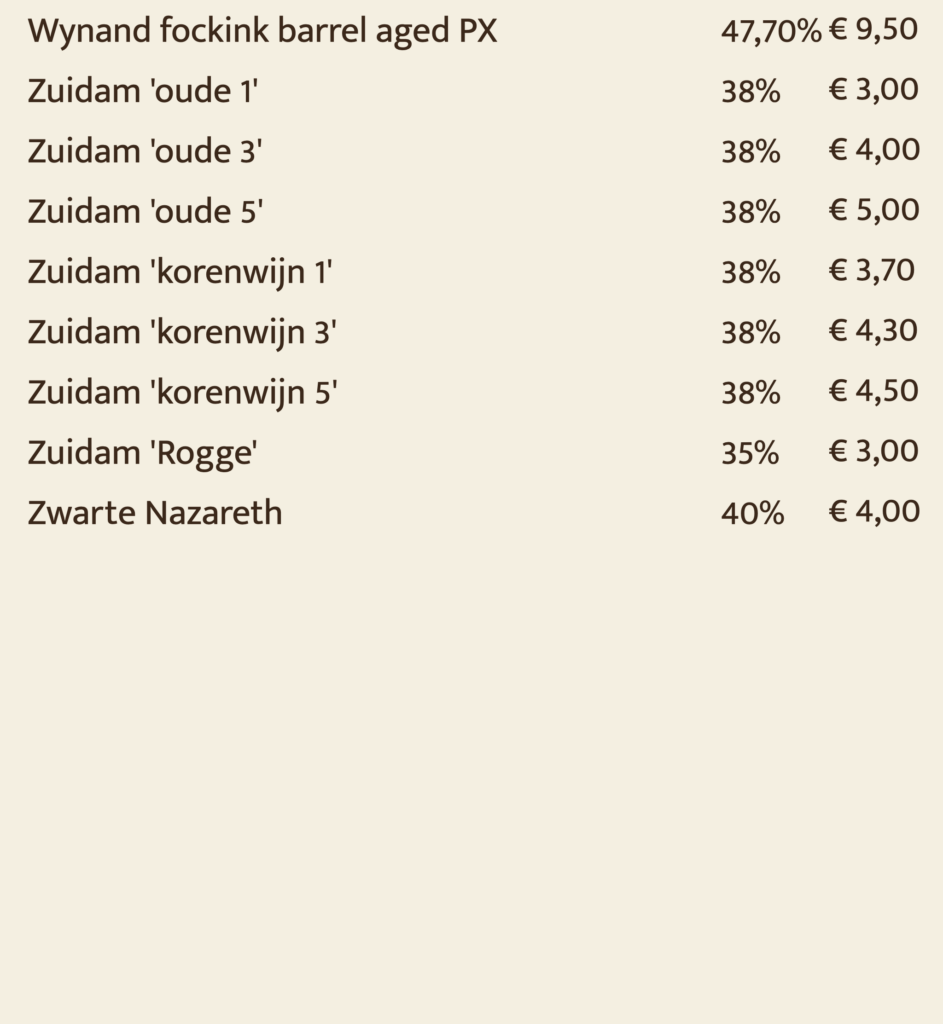Select the Zuidam 'oude 3' item
Image resolution: width=943 pixels, height=1024 pixels.
(x=145, y=152)
